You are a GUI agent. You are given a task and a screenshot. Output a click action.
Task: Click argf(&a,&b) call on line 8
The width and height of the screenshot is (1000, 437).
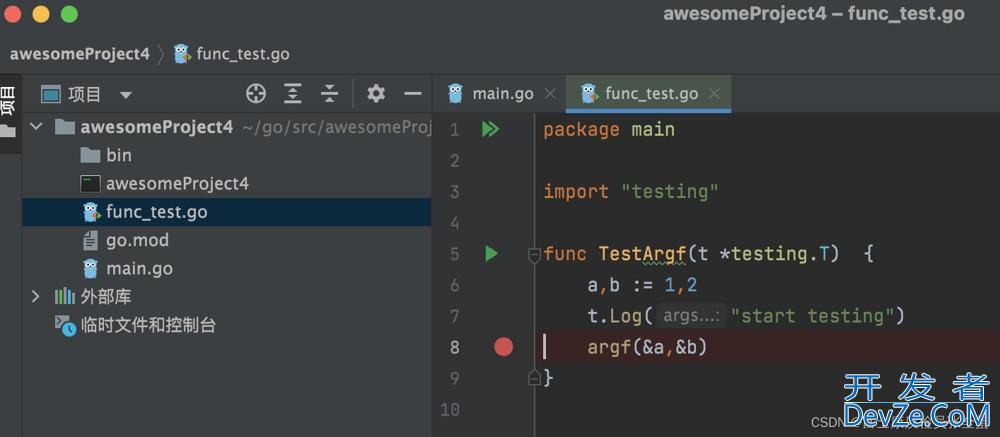(647, 347)
